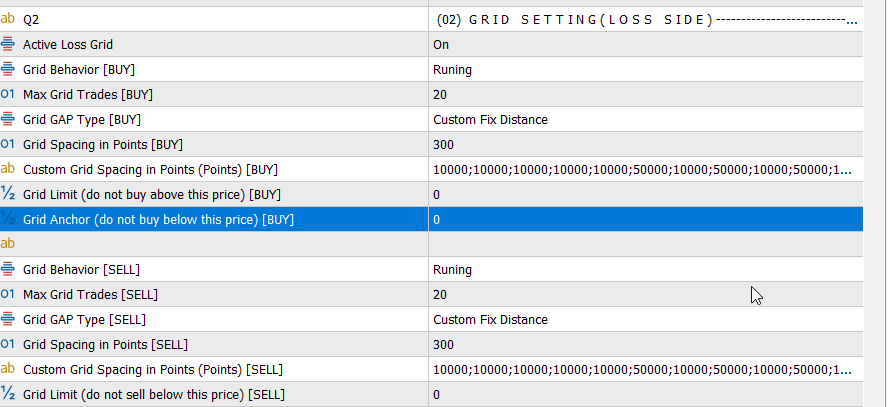Click the integer icon beside Max Grid Trades [BUY]
893x407 pixels.
(9, 95)
